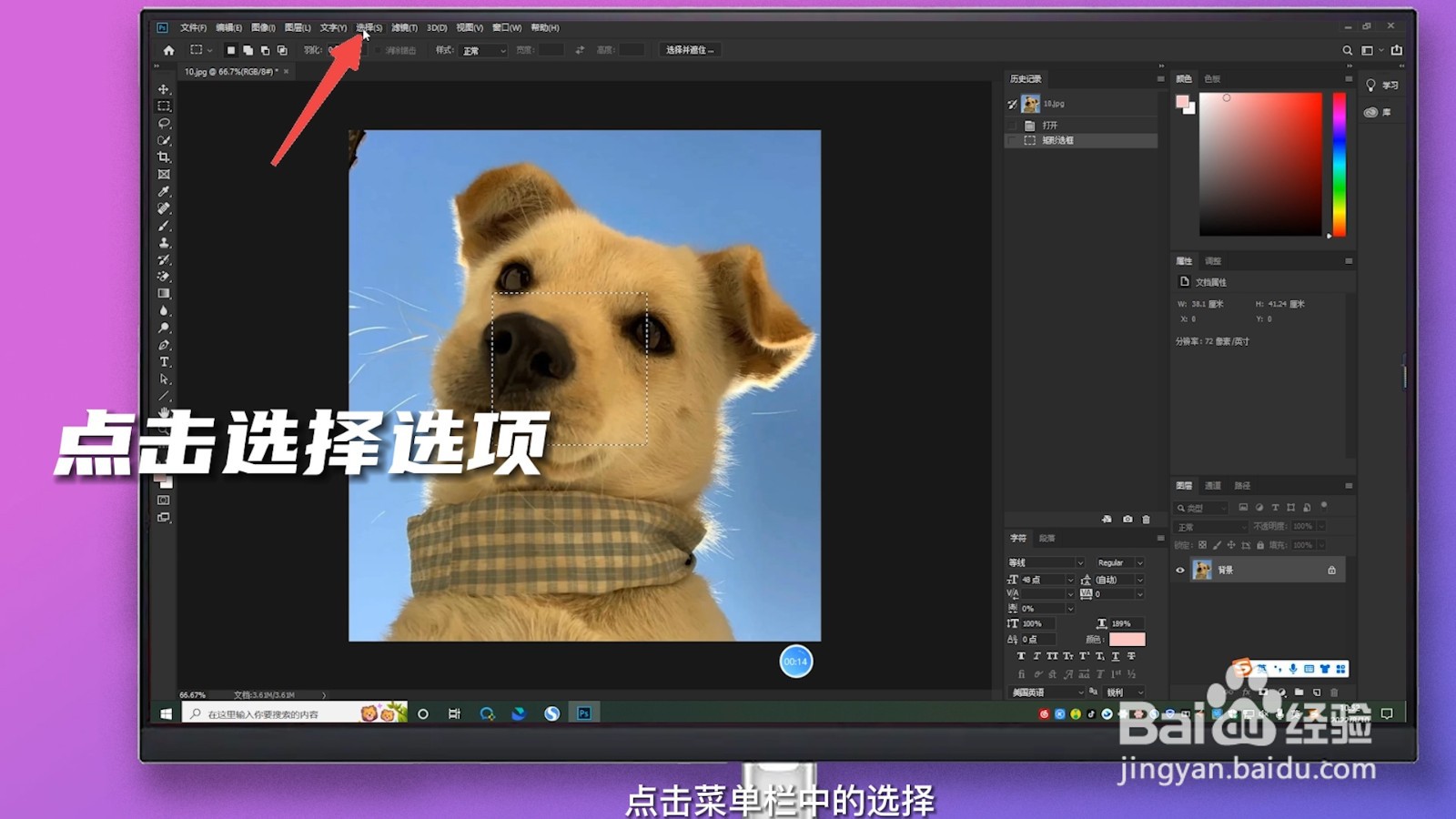This screenshot has height=819, width=1456.
Task: Switch to the 通道 channels tab
Action: click(x=1213, y=486)
